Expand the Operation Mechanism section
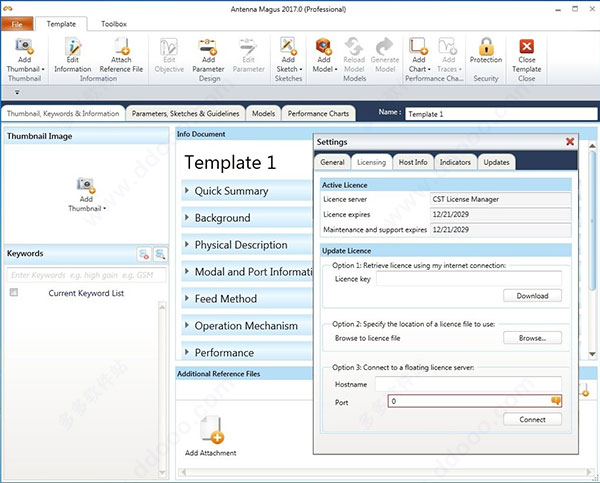Viewport: 600px width, 483px height. (245, 326)
